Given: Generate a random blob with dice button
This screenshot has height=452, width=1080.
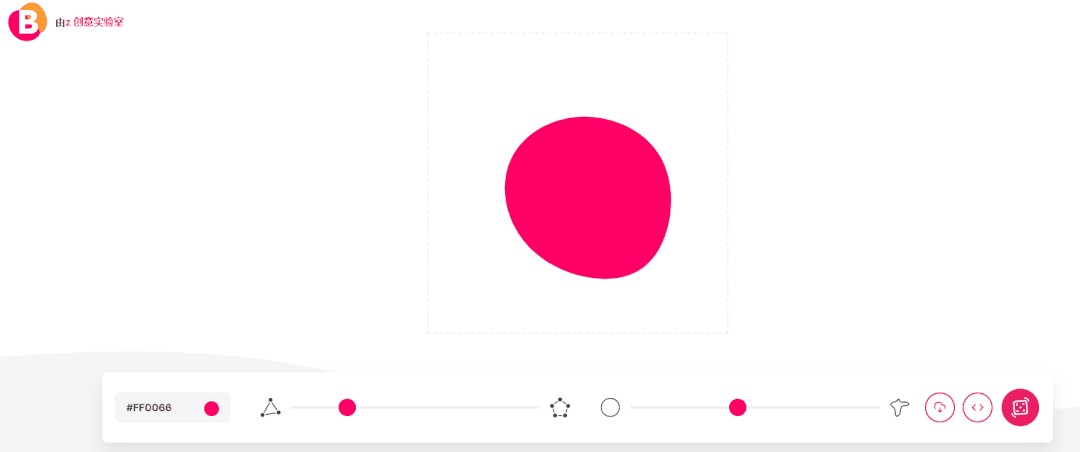Looking at the screenshot, I should [x=1020, y=407].
